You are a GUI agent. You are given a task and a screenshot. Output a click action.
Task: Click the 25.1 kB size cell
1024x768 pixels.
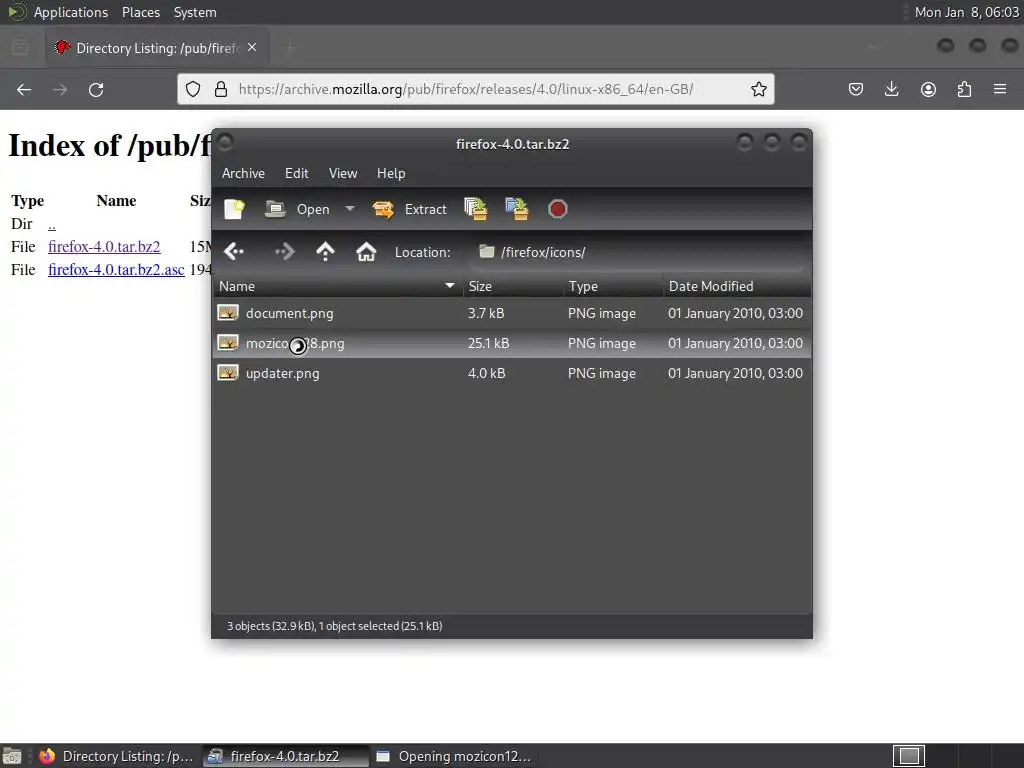coord(488,343)
